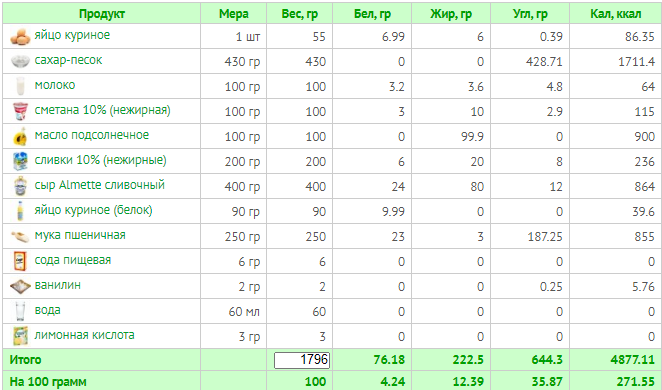
Task: Click the 'Мера' column header
Action: pyautogui.click(x=233, y=14)
